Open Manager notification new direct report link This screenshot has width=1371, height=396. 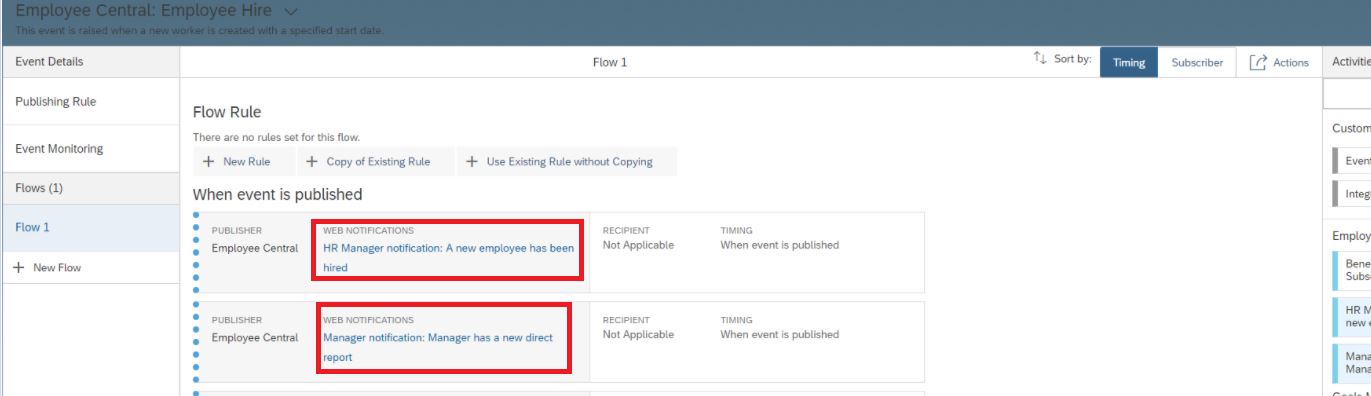pyautogui.click(x=438, y=347)
